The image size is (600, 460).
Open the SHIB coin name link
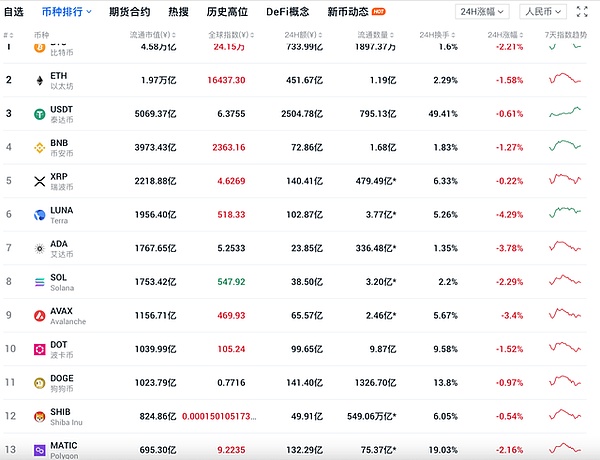tap(60, 412)
